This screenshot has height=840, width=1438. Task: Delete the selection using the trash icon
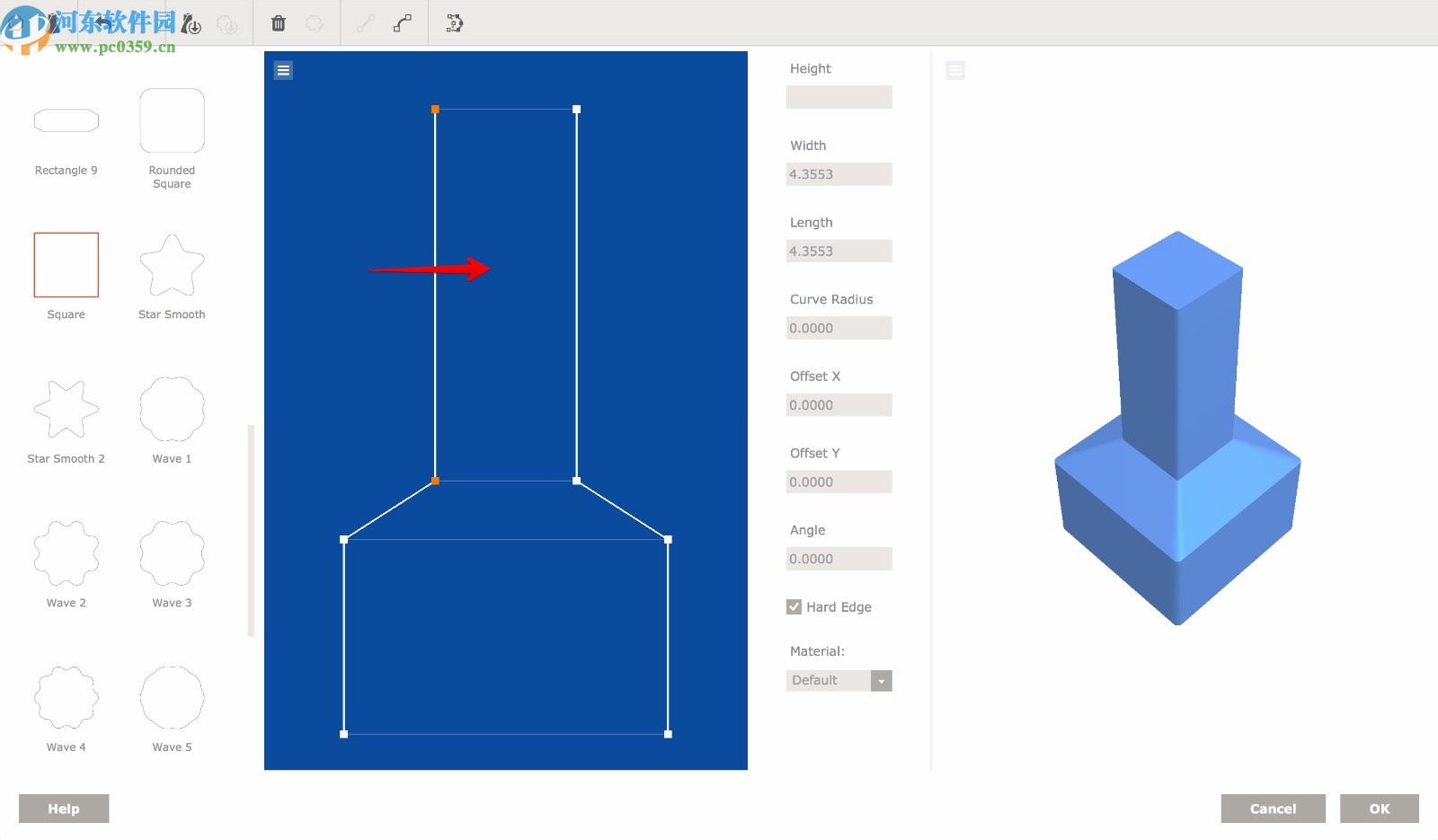click(279, 23)
